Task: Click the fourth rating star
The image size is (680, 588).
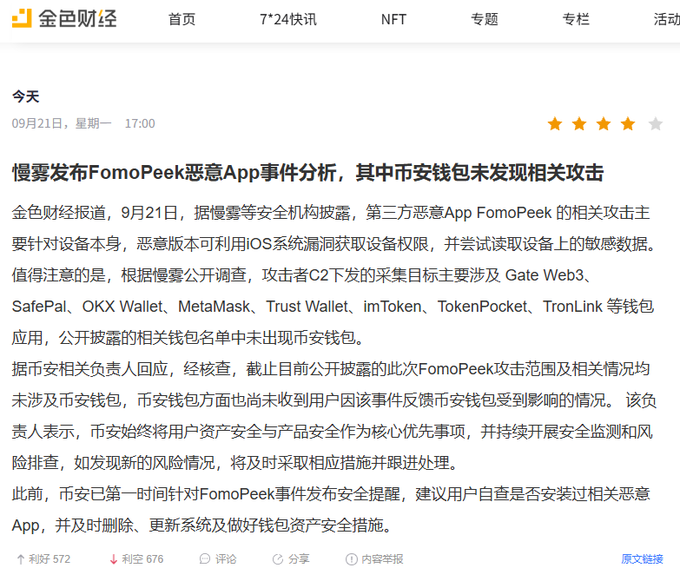Action: (628, 124)
